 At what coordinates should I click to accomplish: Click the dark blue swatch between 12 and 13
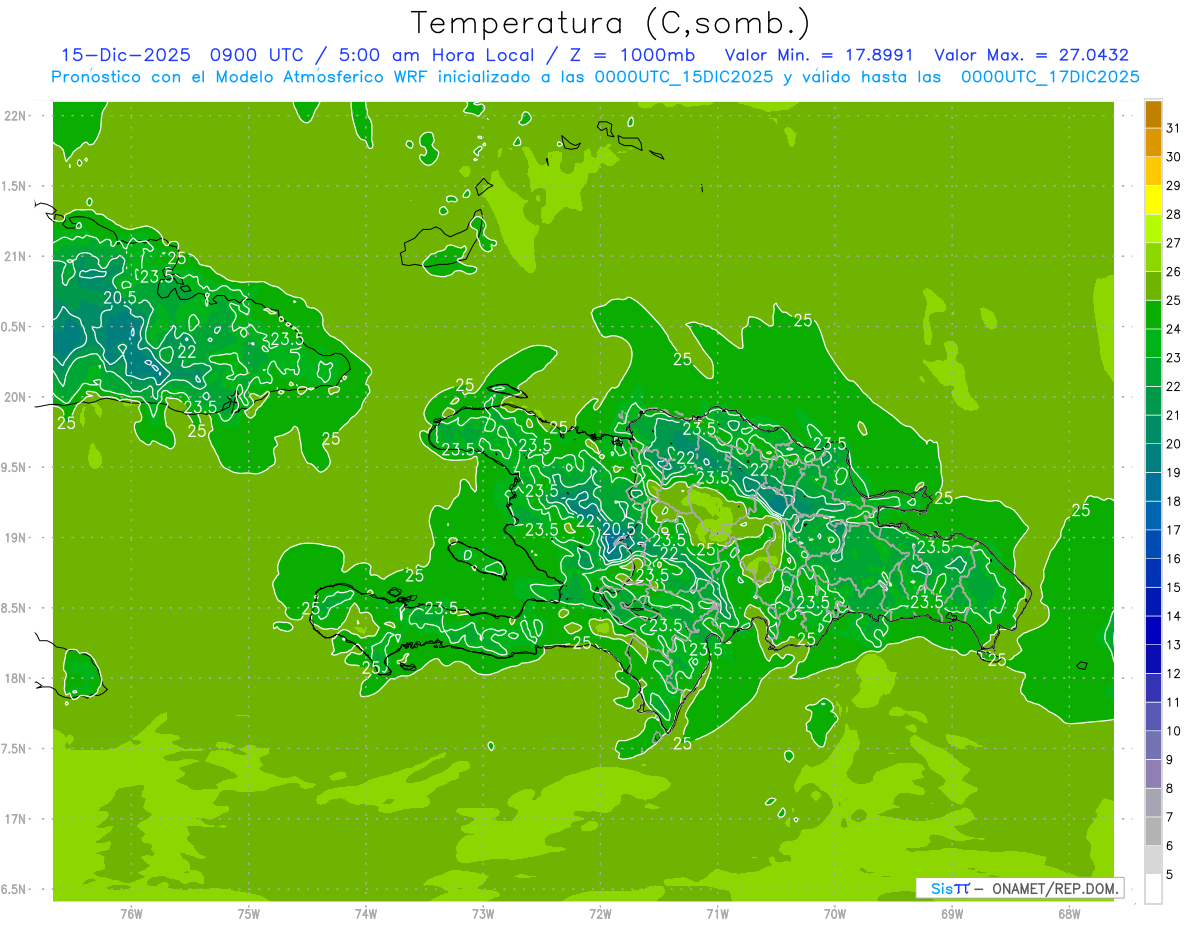(x=1153, y=659)
